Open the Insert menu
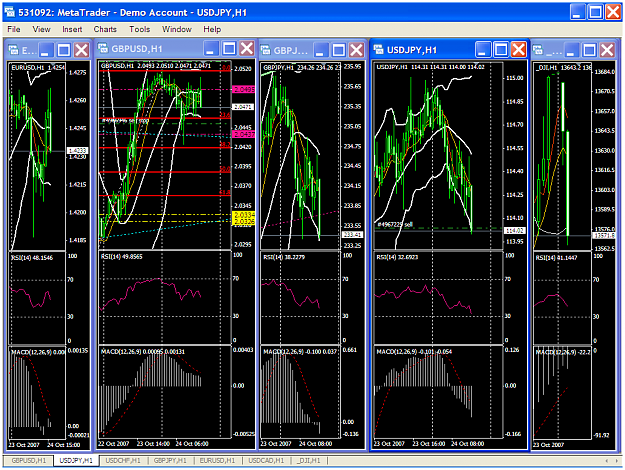 coord(72,29)
